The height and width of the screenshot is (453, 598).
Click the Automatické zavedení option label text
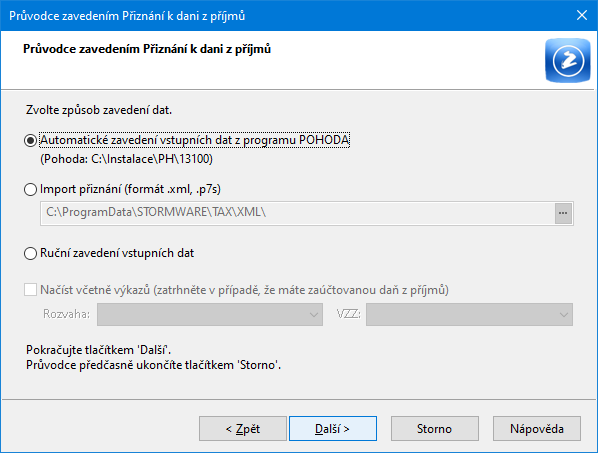195,140
